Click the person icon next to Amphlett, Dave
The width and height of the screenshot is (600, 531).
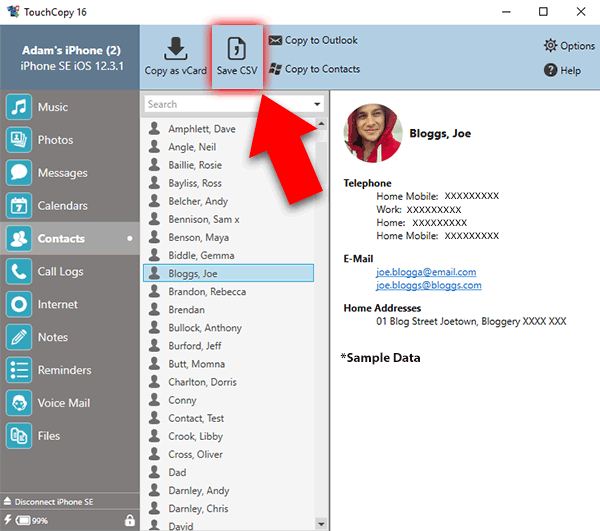[x=154, y=128]
